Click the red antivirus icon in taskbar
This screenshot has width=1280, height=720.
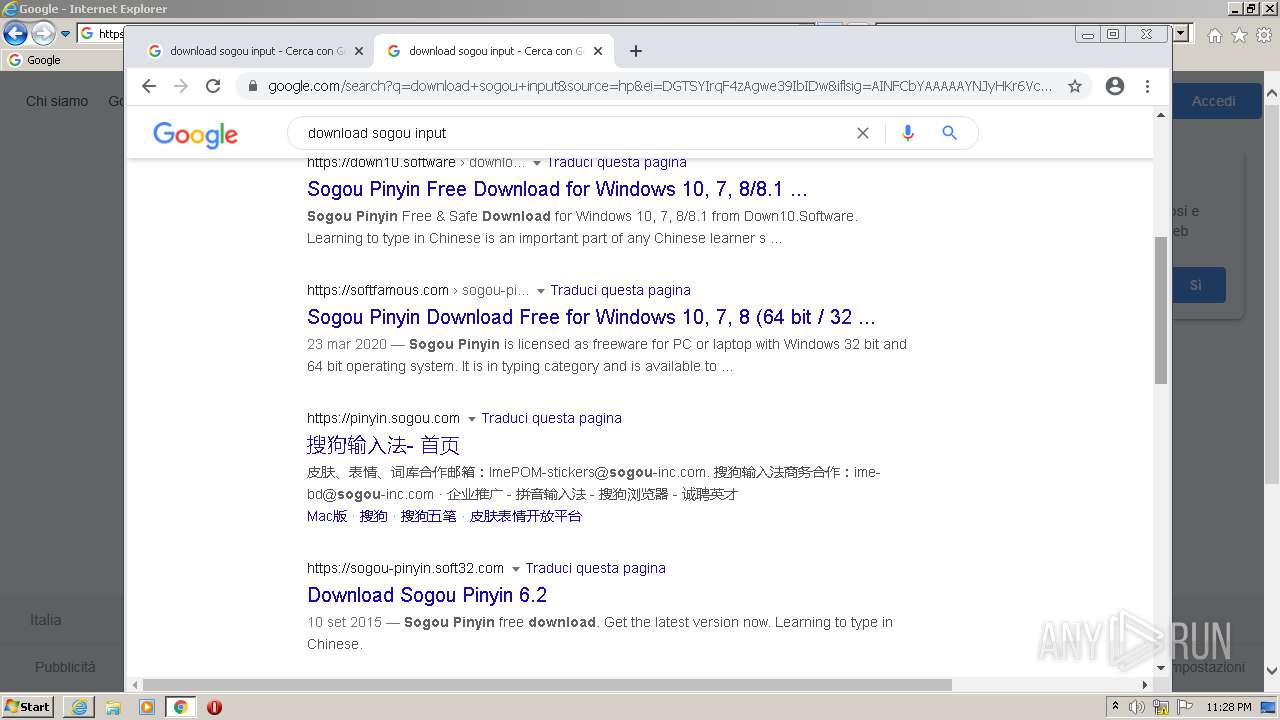(214, 707)
